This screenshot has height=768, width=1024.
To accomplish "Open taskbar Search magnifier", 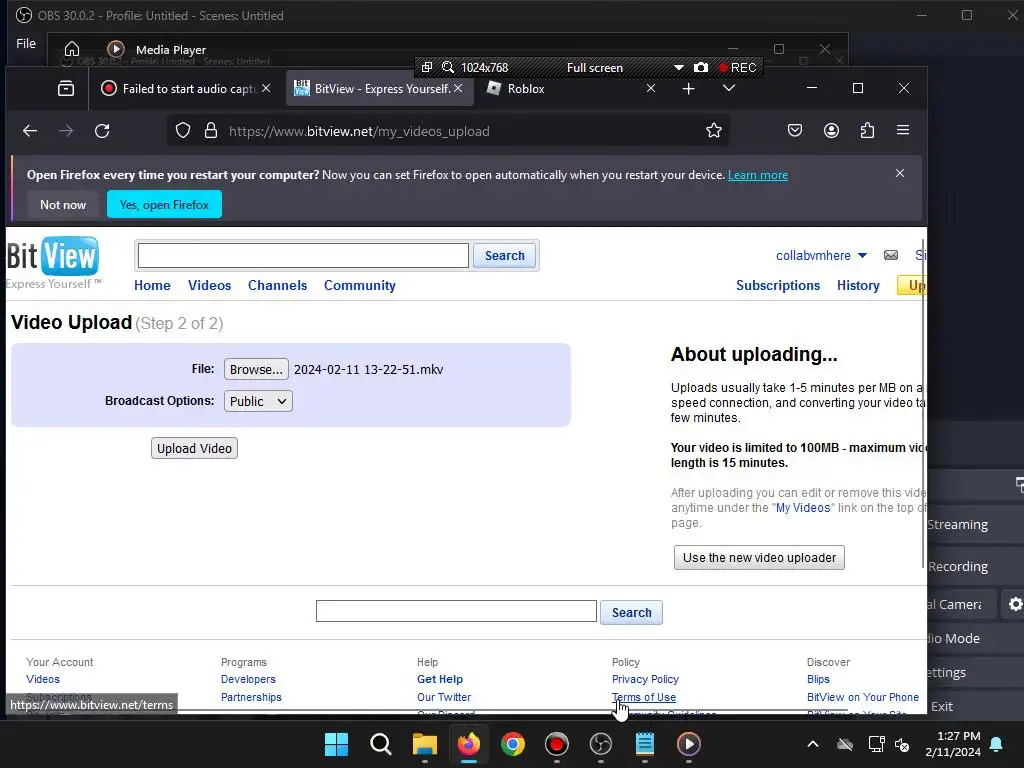I will [381, 744].
